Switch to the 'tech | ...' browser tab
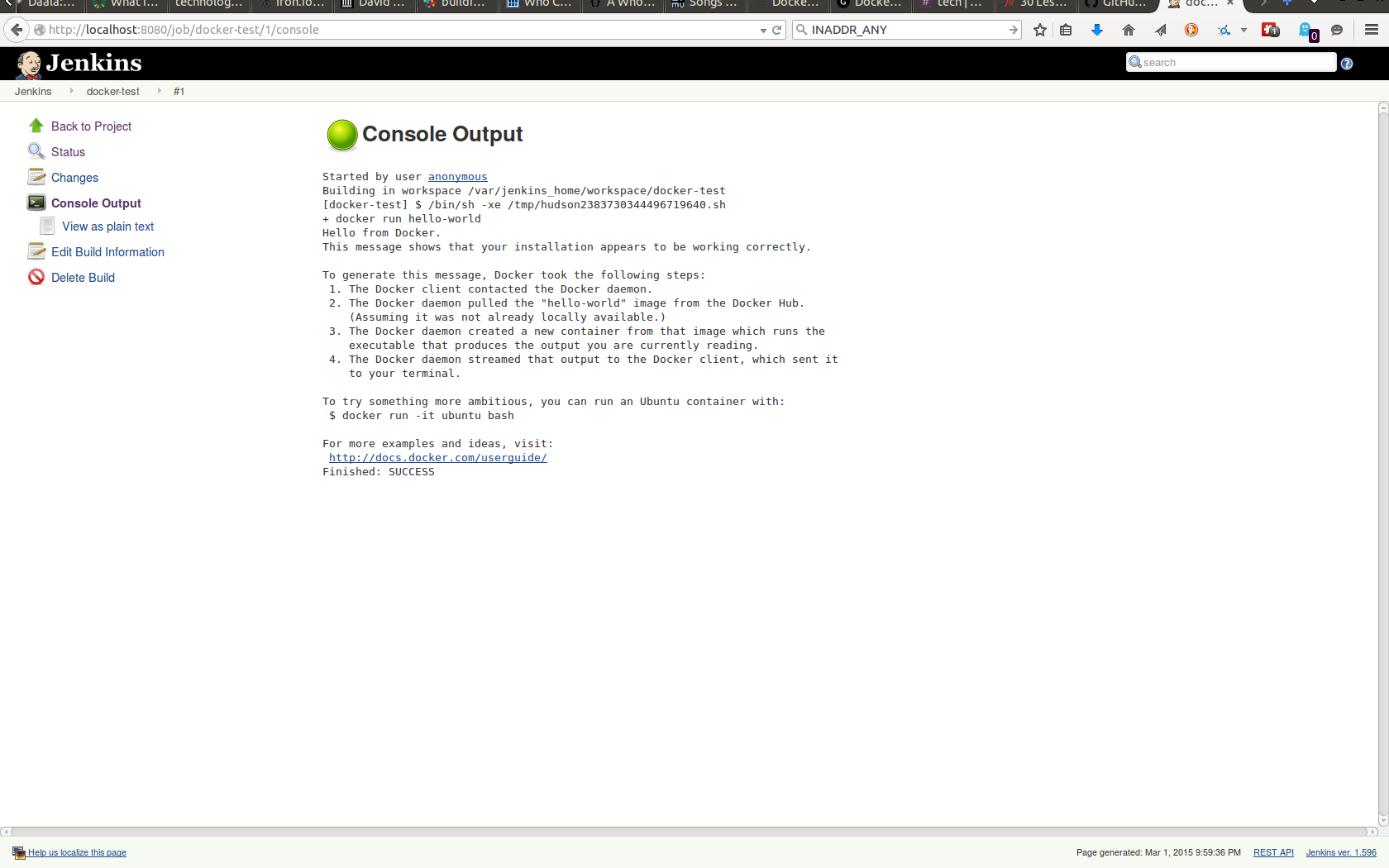The width and height of the screenshot is (1389, 868). coord(953,5)
